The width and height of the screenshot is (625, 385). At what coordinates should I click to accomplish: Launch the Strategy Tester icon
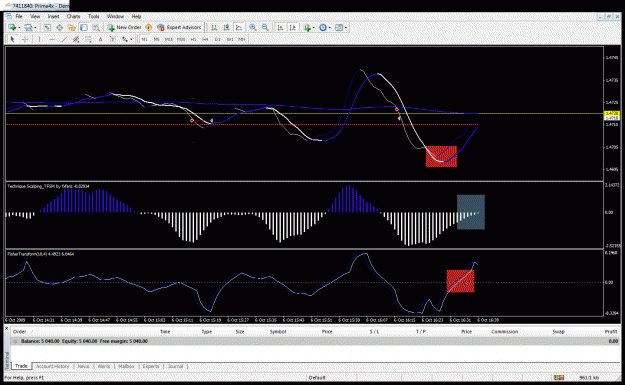click(x=96, y=28)
